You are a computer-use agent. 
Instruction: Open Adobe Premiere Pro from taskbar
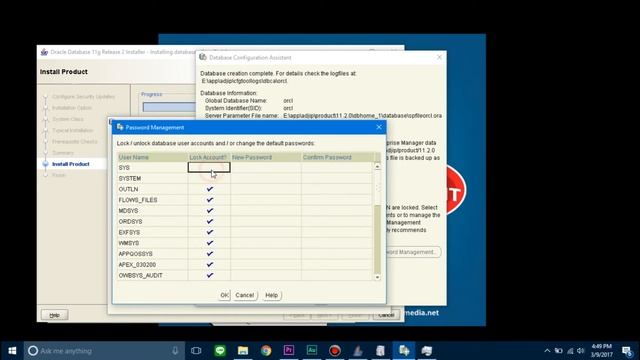click(x=289, y=351)
